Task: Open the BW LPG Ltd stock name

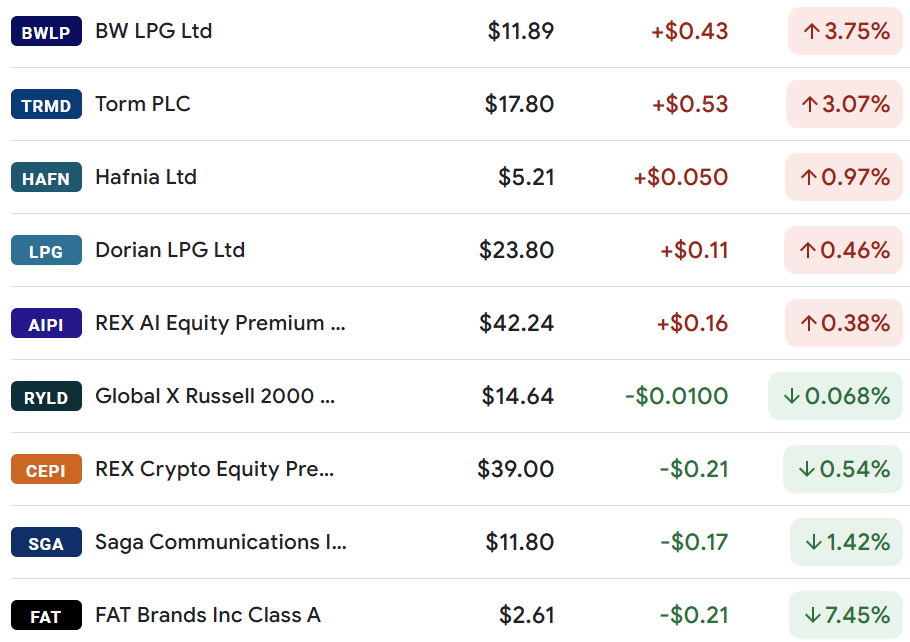Action: click(x=154, y=31)
